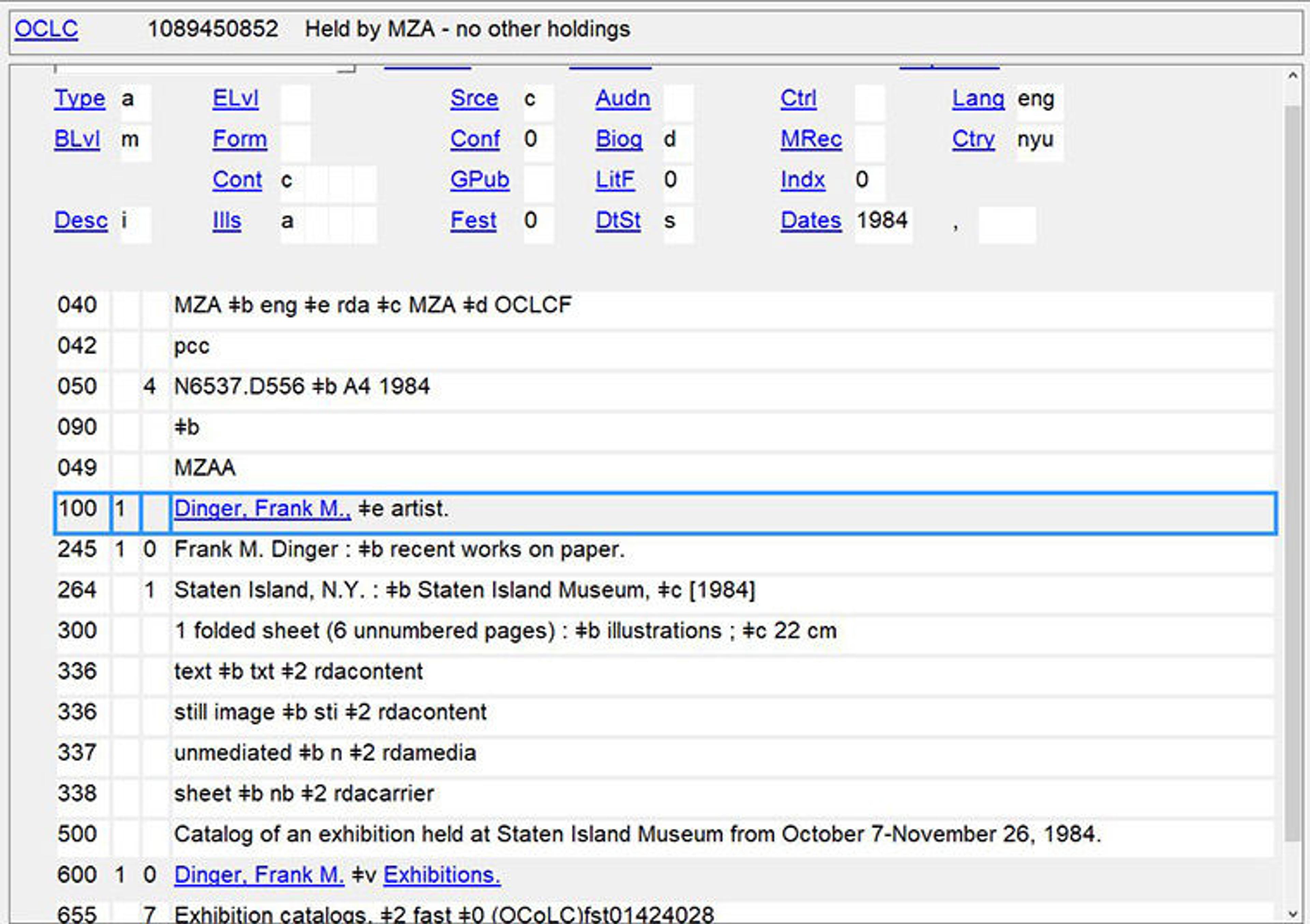Open Dinger, Frank M. link in 100 field
Viewport: 1310px width, 924px height.
click(262, 508)
